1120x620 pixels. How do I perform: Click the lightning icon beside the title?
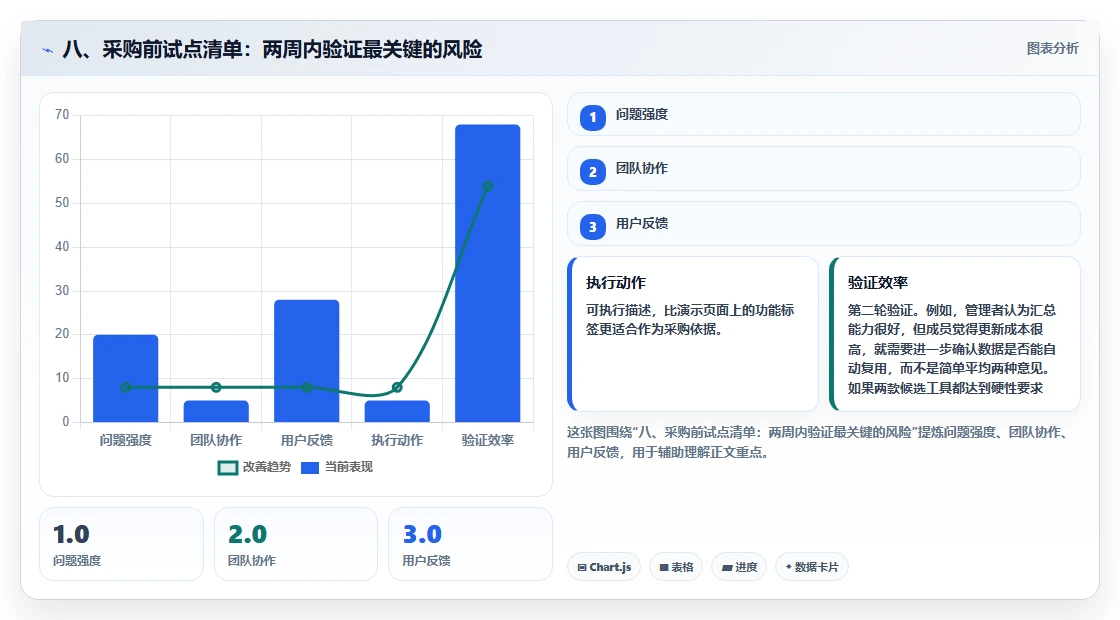[x=48, y=50]
